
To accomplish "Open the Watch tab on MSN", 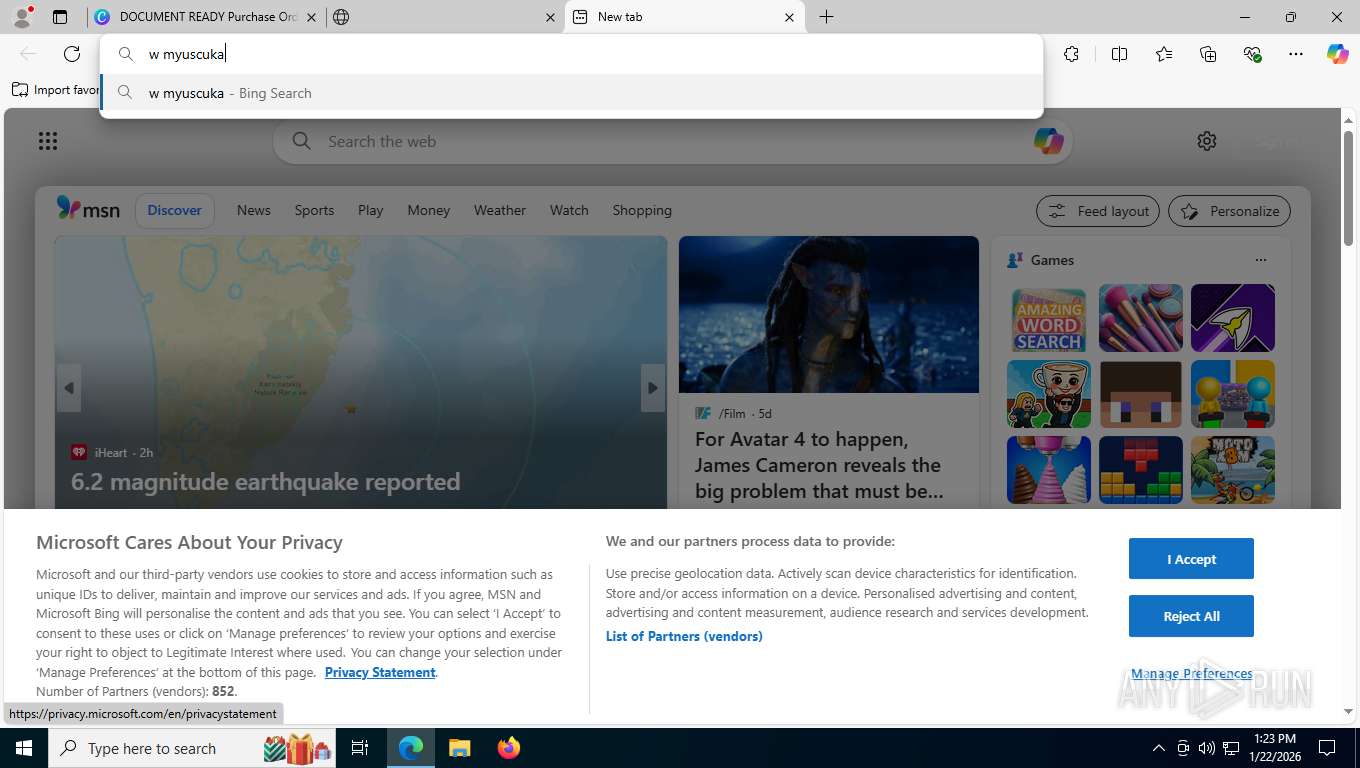I will 569,210.
